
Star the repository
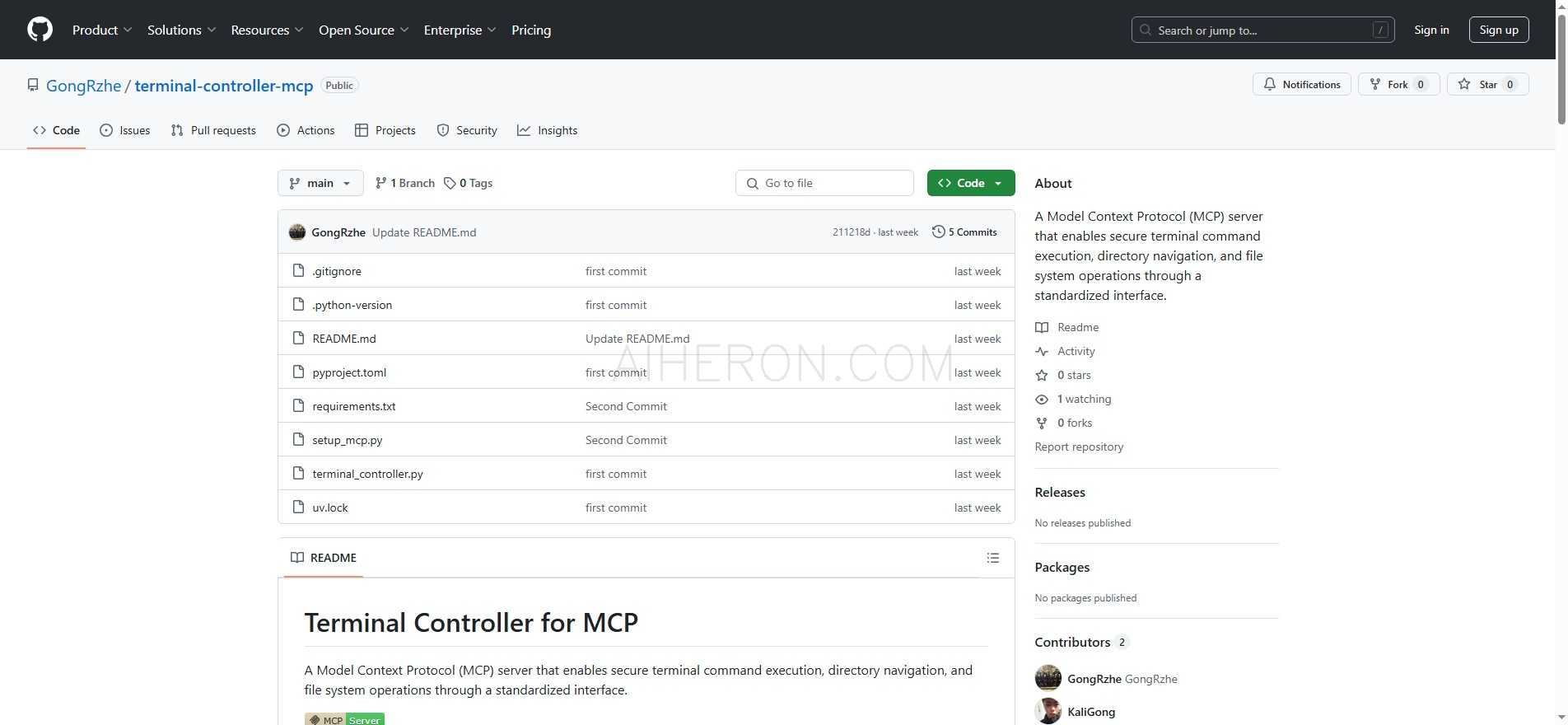click(1487, 84)
